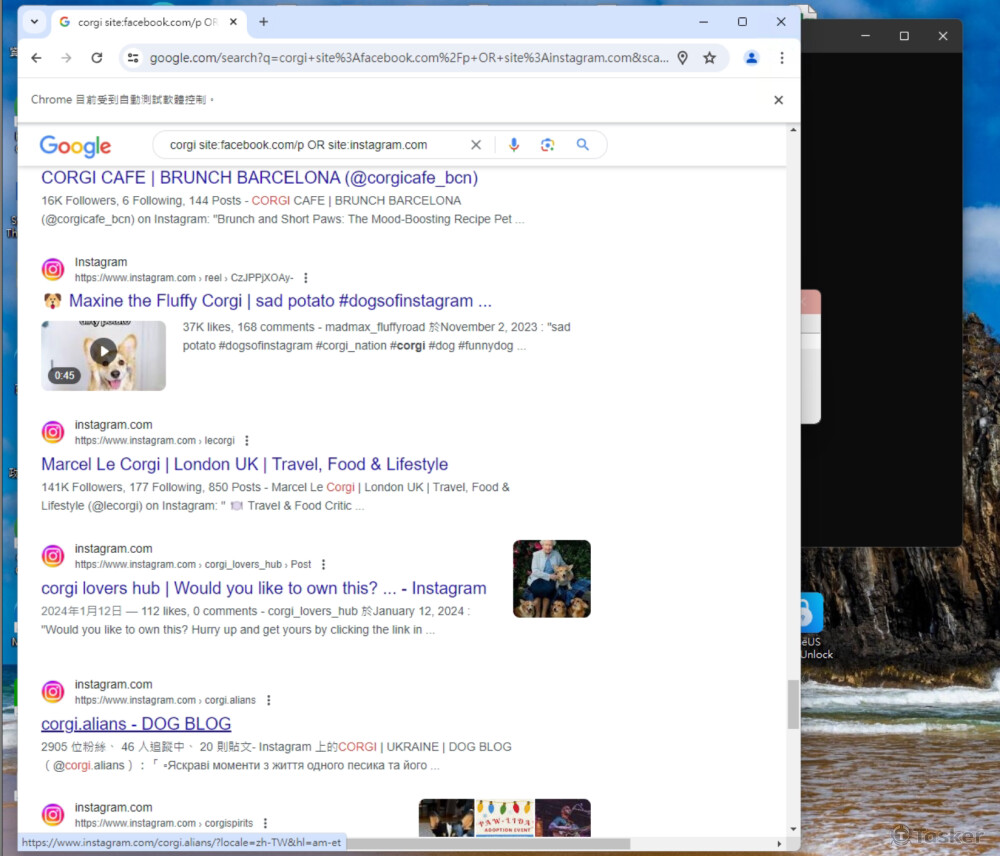Open CORGI CAFE BRUNCH BARCELONA link
The height and width of the screenshot is (856, 1000).
click(x=259, y=178)
